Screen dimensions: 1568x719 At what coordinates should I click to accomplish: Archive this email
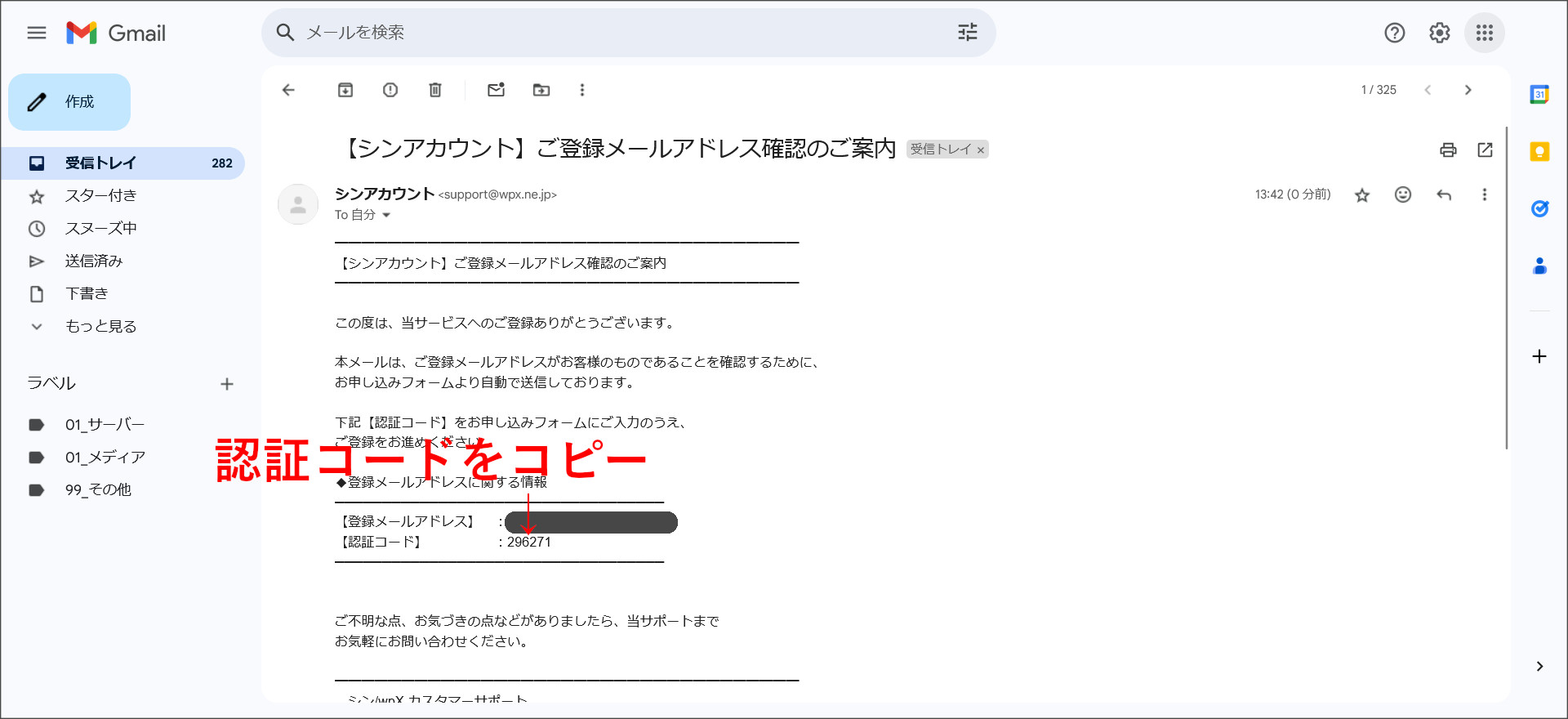tap(345, 90)
